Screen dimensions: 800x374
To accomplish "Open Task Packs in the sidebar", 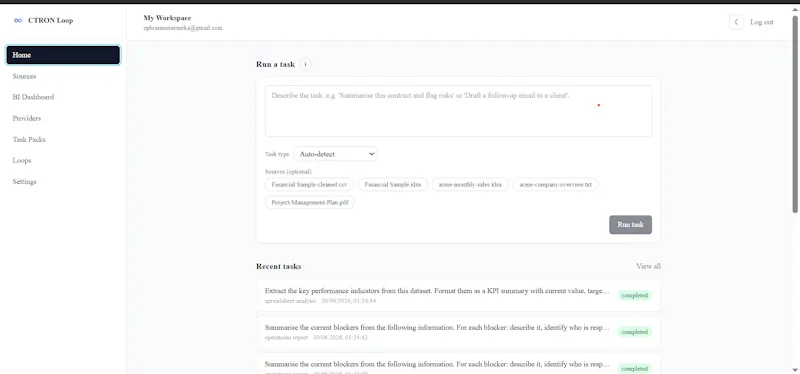I will [x=29, y=139].
